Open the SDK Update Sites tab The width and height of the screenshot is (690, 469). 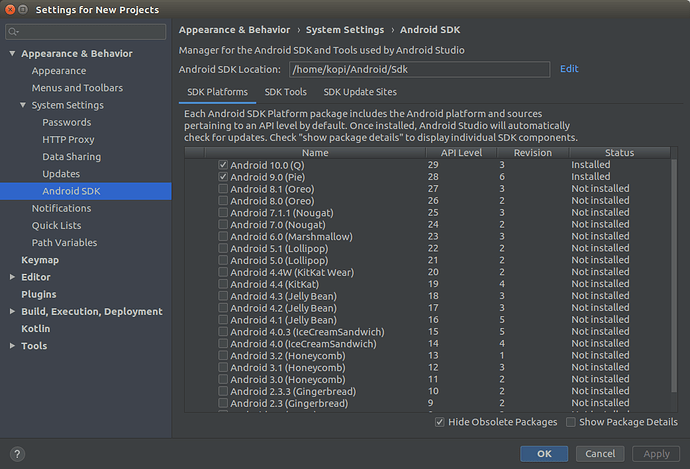(360, 92)
